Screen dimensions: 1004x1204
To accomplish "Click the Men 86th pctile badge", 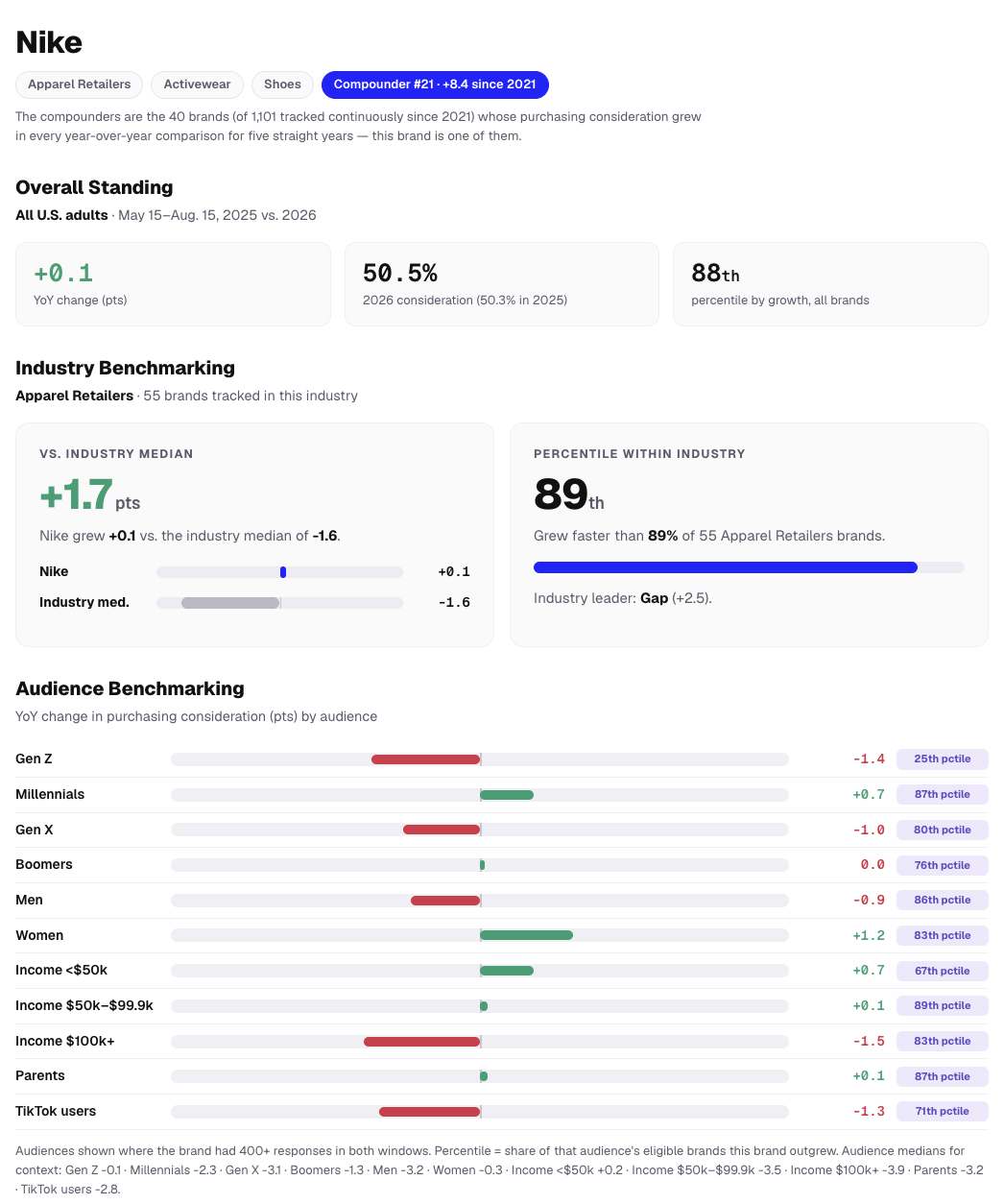I will pyautogui.click(x=943, y=901).
